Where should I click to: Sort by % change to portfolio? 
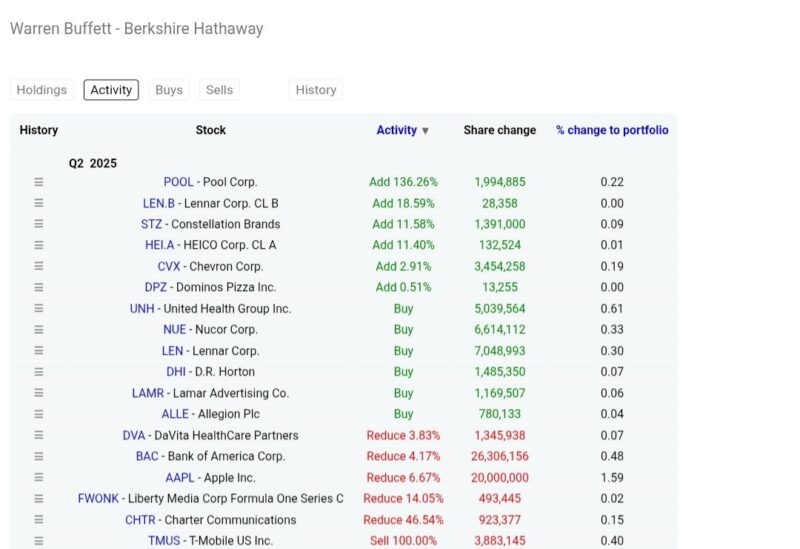tap(612, 130)
